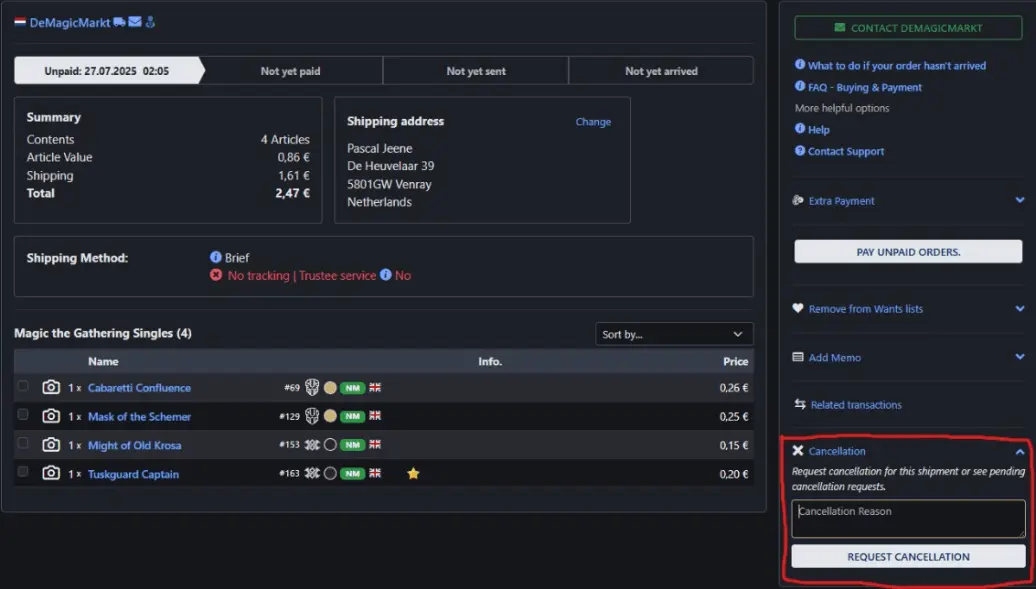This screenshot has height=589, width=1036.
Task: Click the camera icon for Tuskguard Captain
Action: click(51, 474)
